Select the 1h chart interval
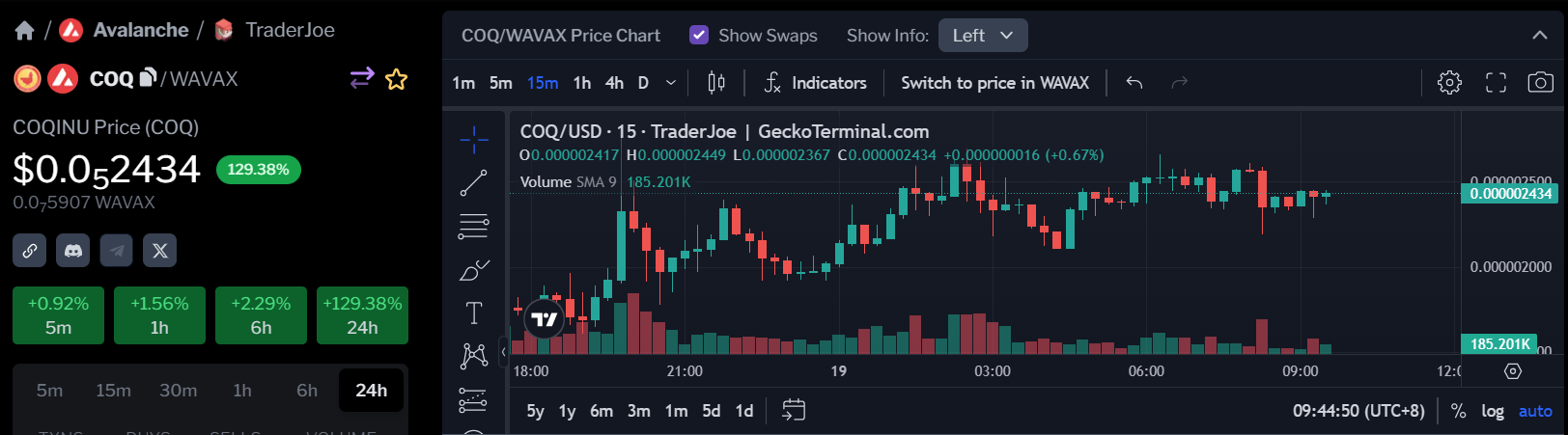This screenshot has width=1568, height=435. 582,83
